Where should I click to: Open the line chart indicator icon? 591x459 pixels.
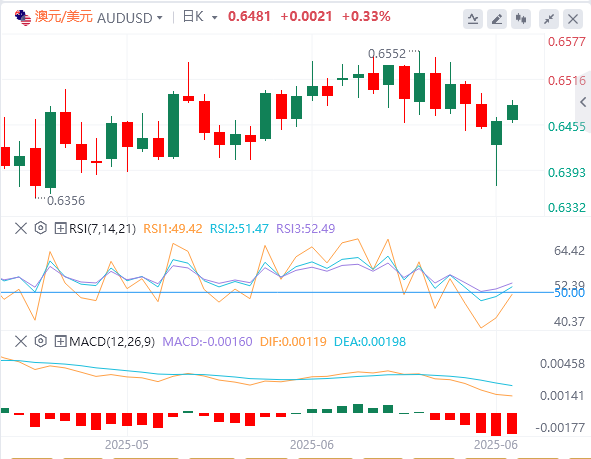[473, 19]
